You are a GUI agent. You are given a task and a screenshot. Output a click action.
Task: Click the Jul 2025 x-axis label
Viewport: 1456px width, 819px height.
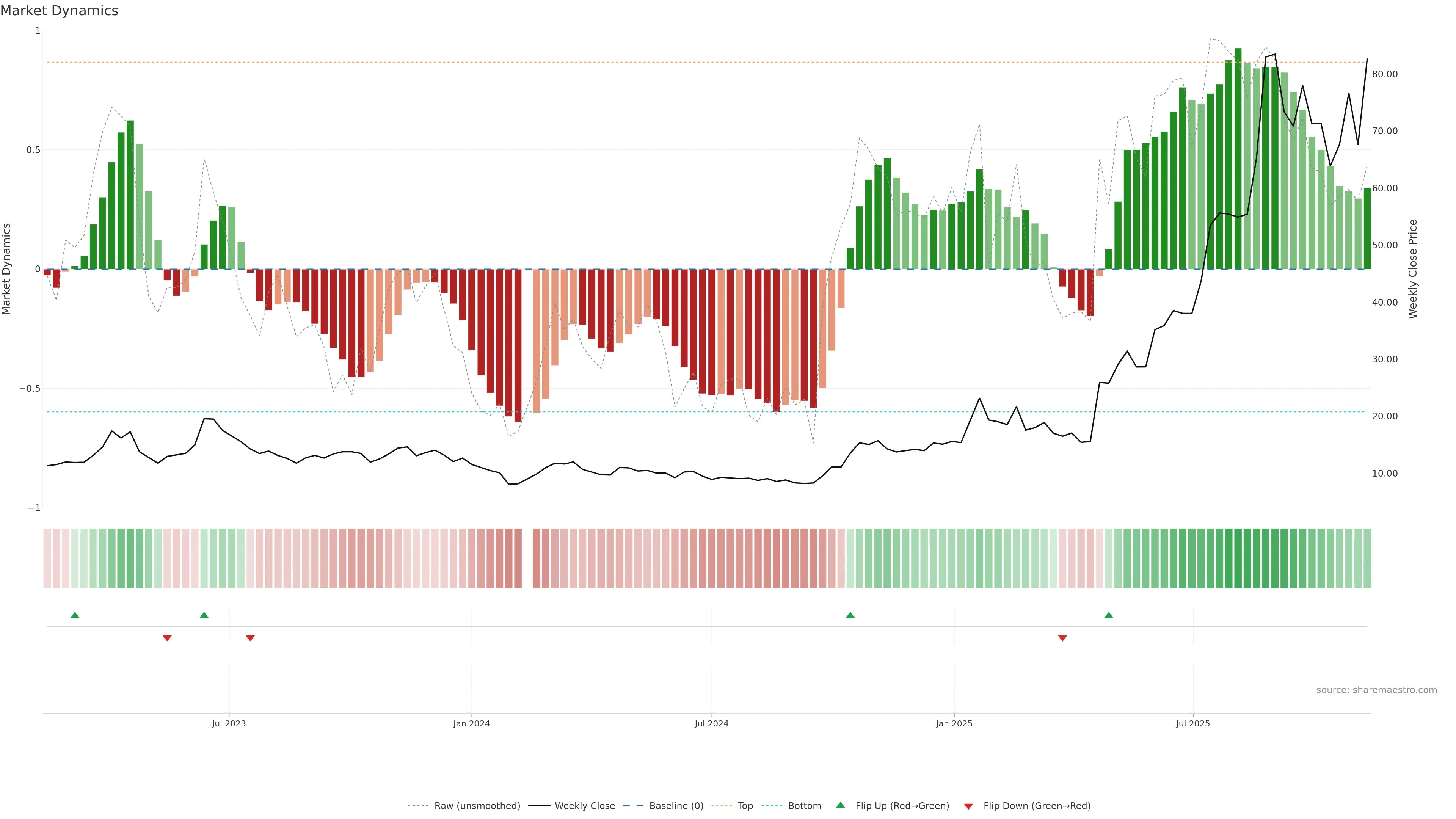pyautogui.click(x=1192, y=723)
